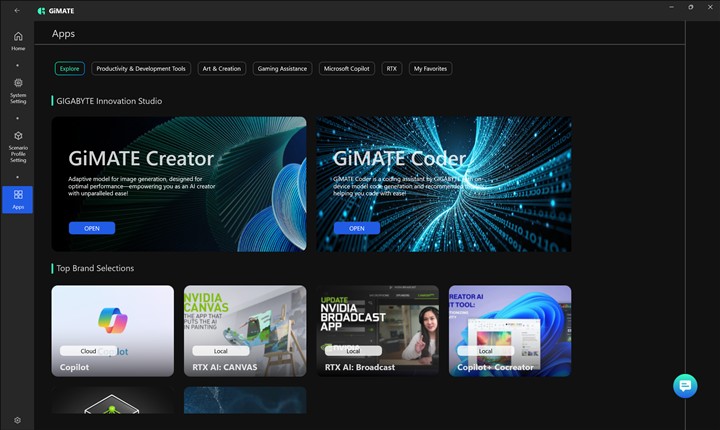Viewport: 720px width, 430px height.
Task: Open the RTX AI: Broadcast card
Action: click(378, 330)
